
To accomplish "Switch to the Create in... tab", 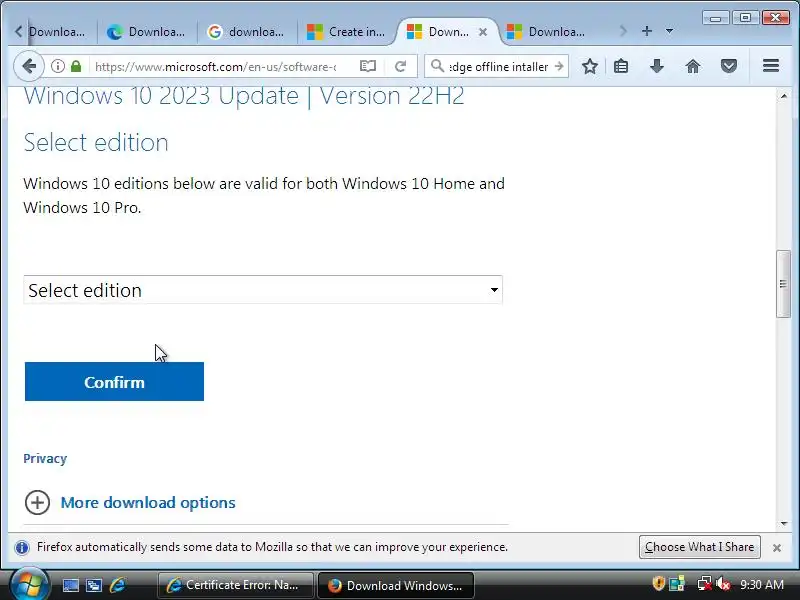I will [x=346, y=32].
